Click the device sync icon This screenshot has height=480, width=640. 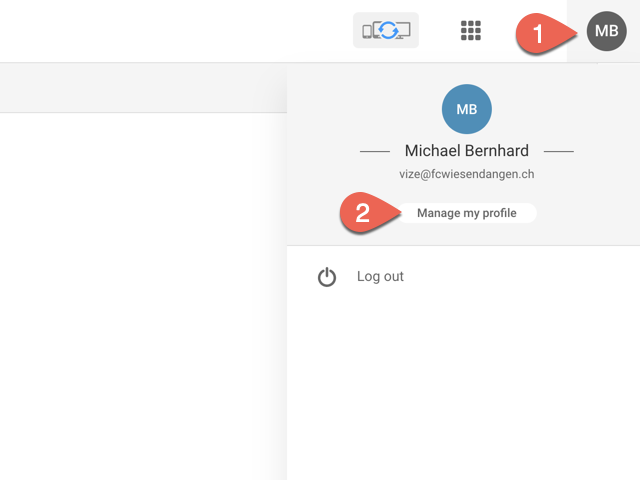(386, 31)
